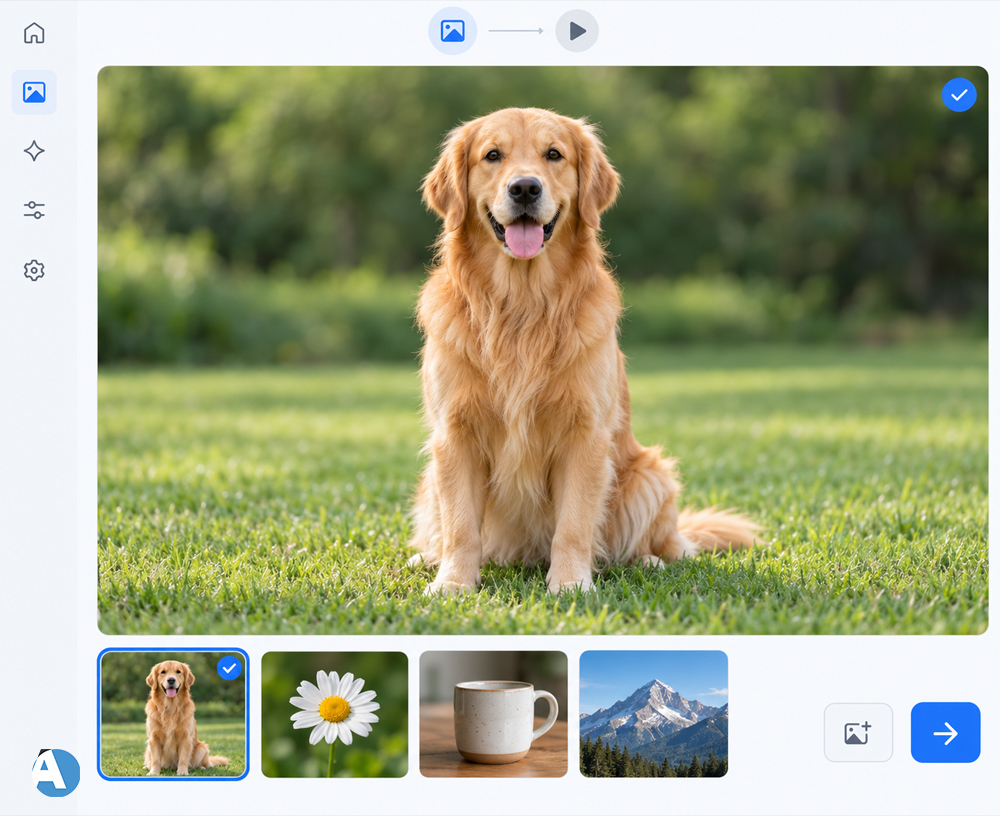
Task: Click the add image button
Action: pyautogui.click(x=858, y=732)
